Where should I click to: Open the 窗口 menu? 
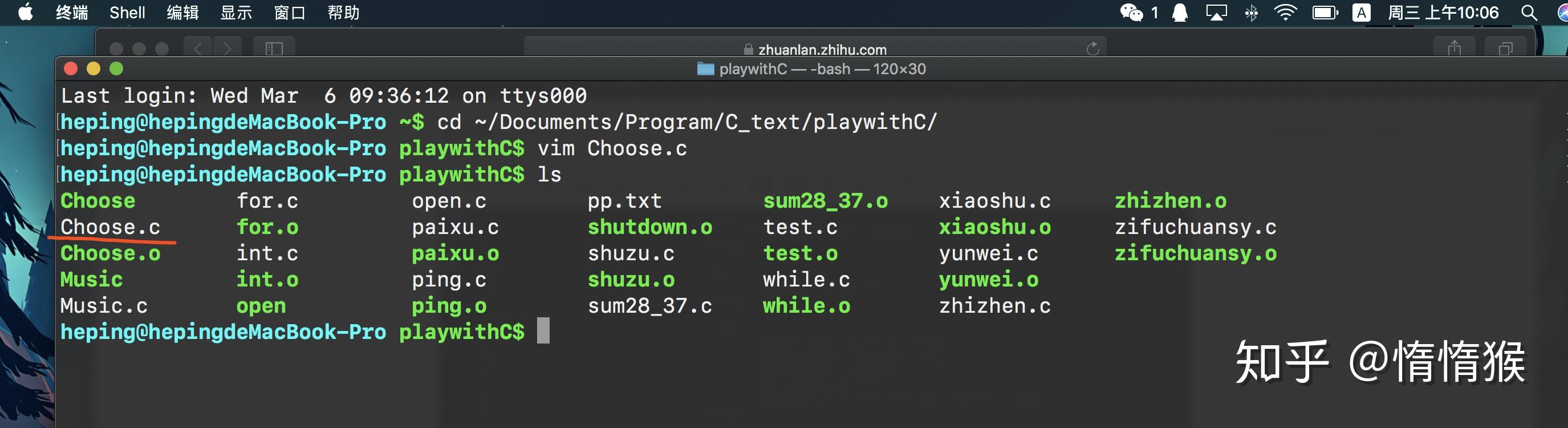click(289, 13)
